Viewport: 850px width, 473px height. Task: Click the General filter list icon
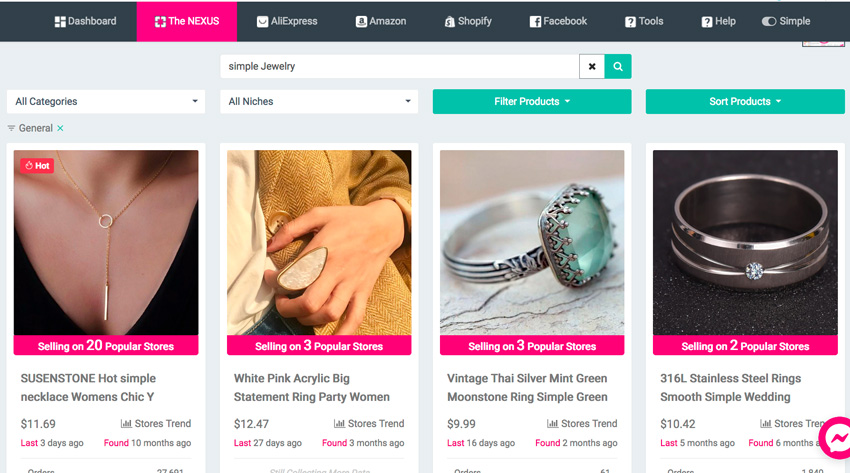[x=12, y=128]
